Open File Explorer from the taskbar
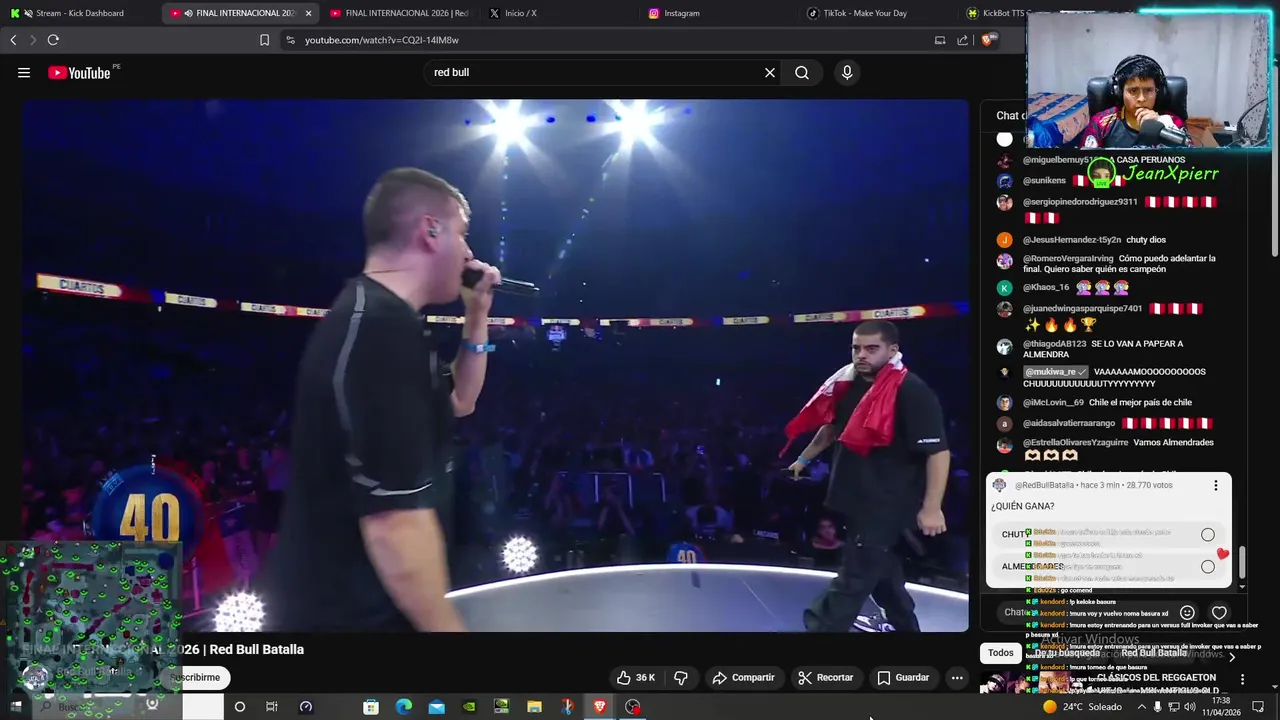The width and height of the screenshot is (1280, 720). [534, 707]
